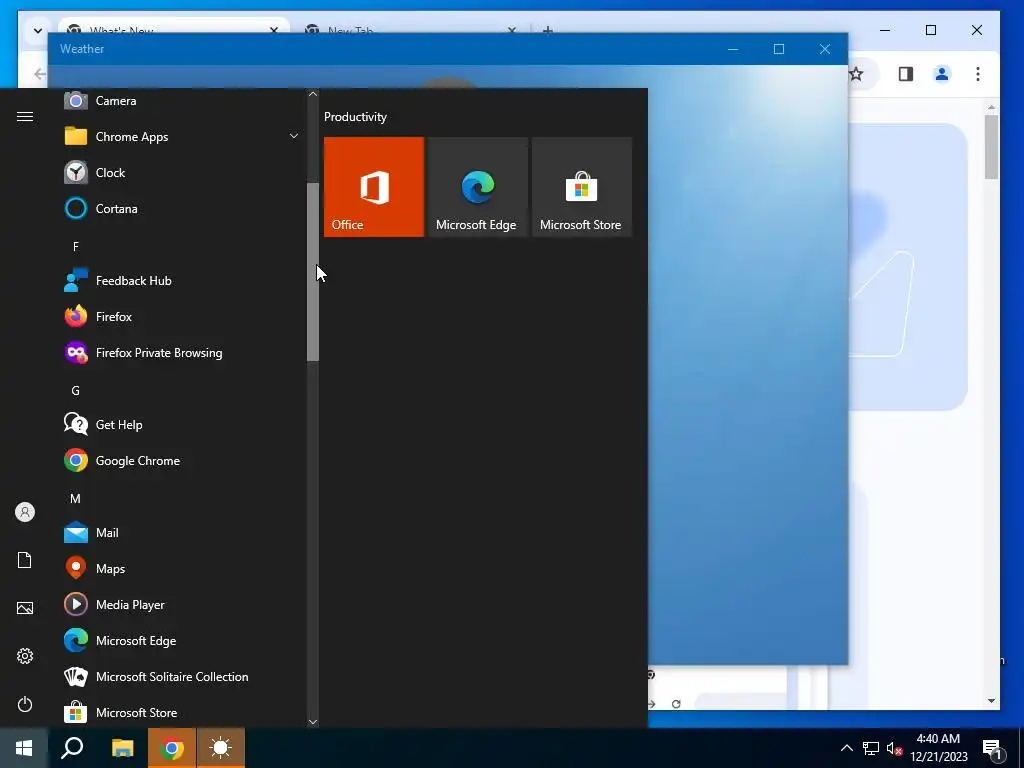Viewport: 1024px width, 768px height.
Task: Click the app list scrollbar thumb
Action: coord(313,272)
